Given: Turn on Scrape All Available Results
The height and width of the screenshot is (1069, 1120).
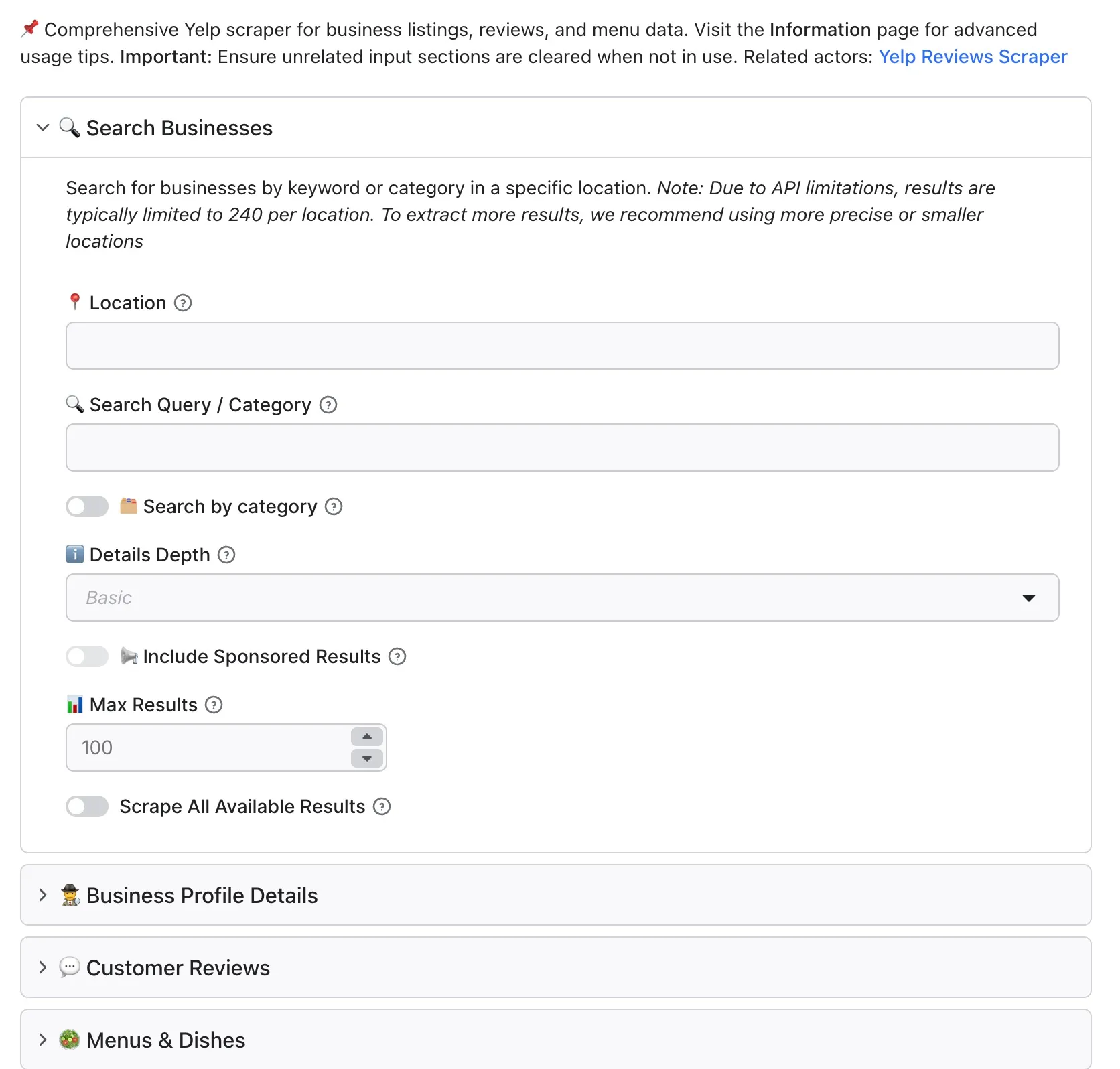Looking at the screenshot, I should 87,806.
